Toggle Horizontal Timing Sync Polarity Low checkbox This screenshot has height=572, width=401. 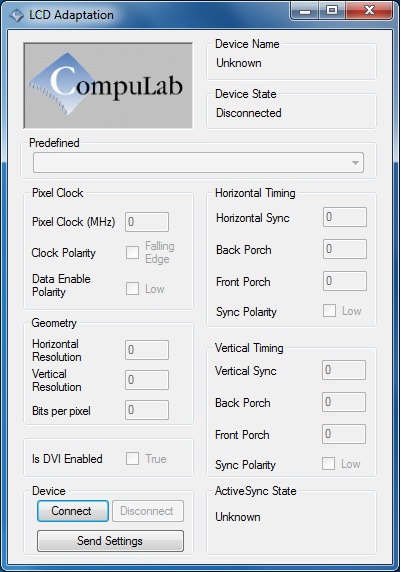329,311
